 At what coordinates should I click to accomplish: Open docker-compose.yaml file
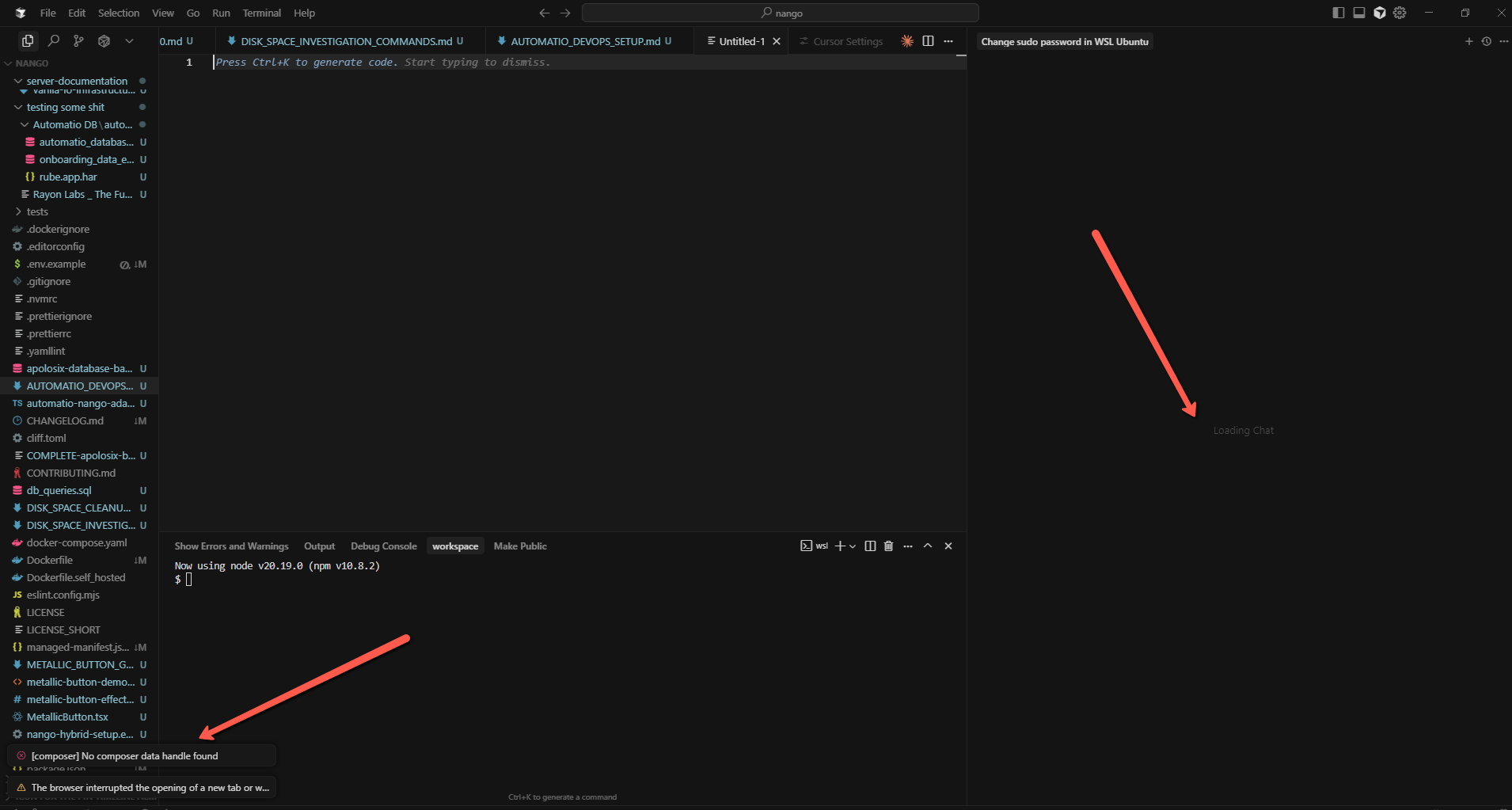click(77, 542)
